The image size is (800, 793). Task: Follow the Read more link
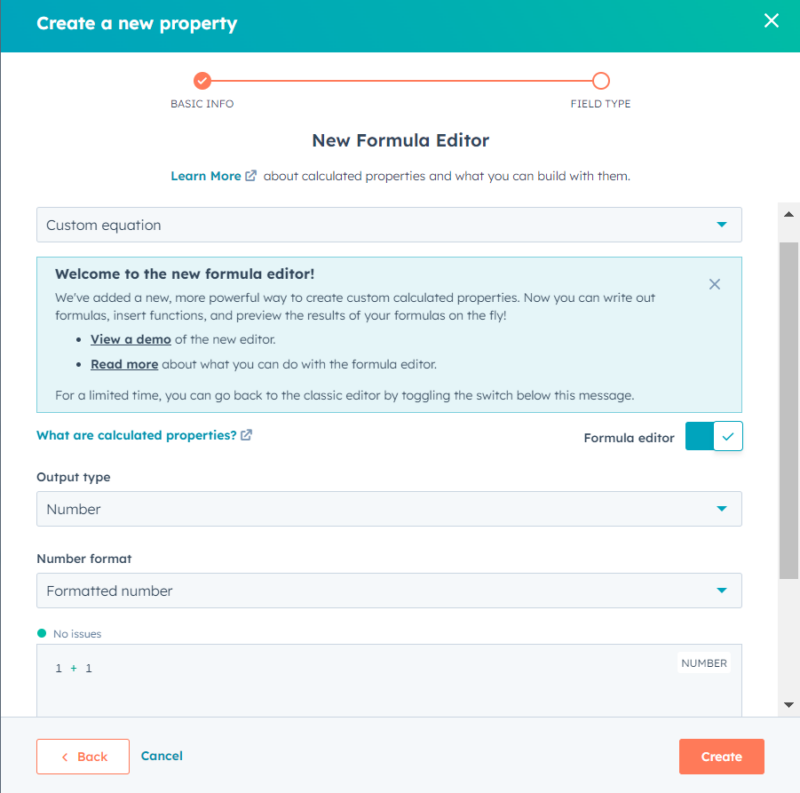pos(124,364)
